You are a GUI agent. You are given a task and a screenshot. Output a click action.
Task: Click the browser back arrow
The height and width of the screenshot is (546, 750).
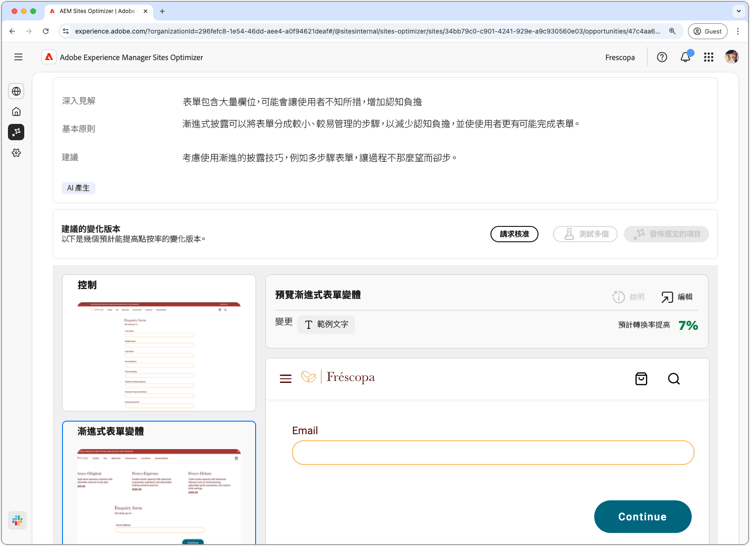coord(12,31)
